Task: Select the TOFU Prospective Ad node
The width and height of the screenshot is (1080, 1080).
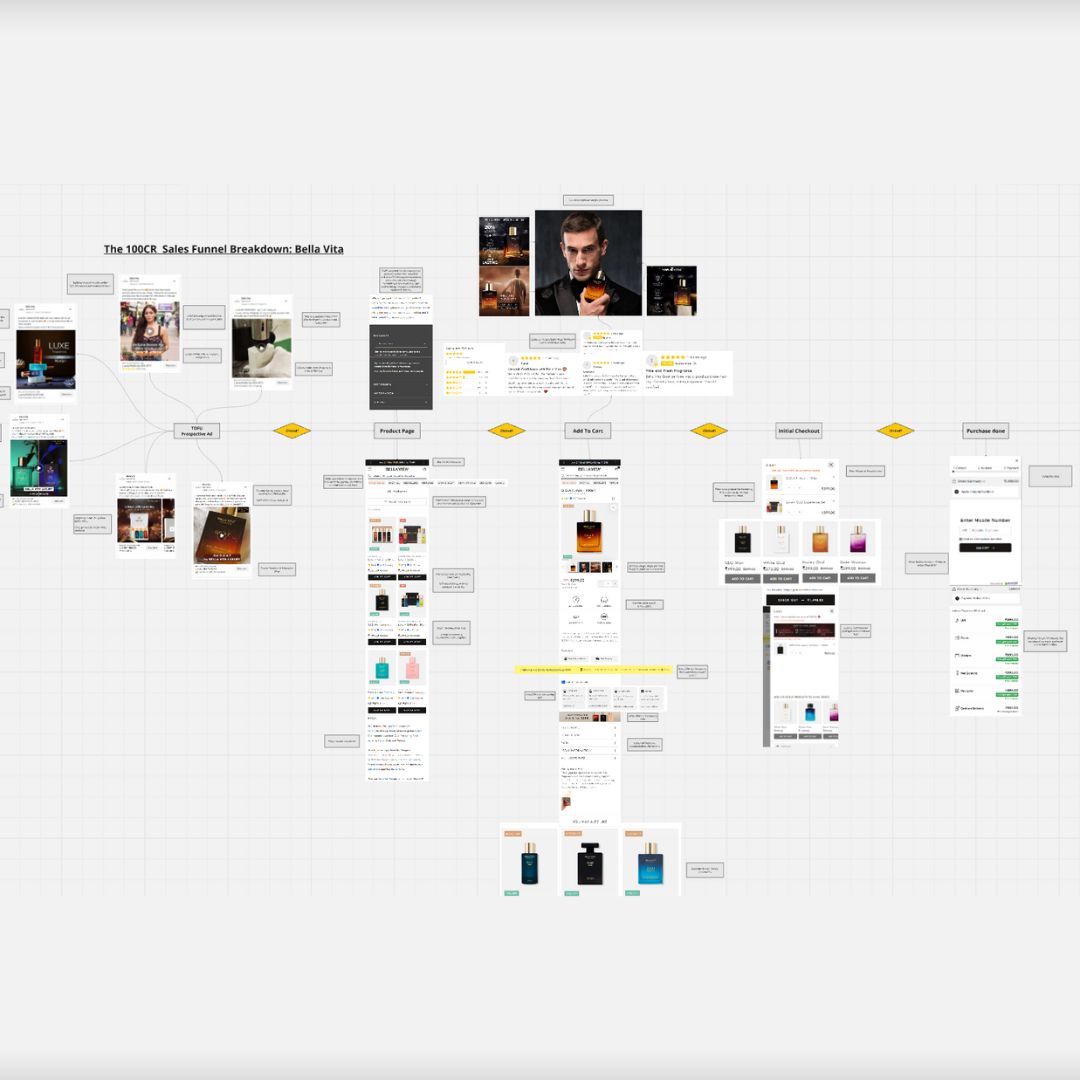Action: click(195, 431)
